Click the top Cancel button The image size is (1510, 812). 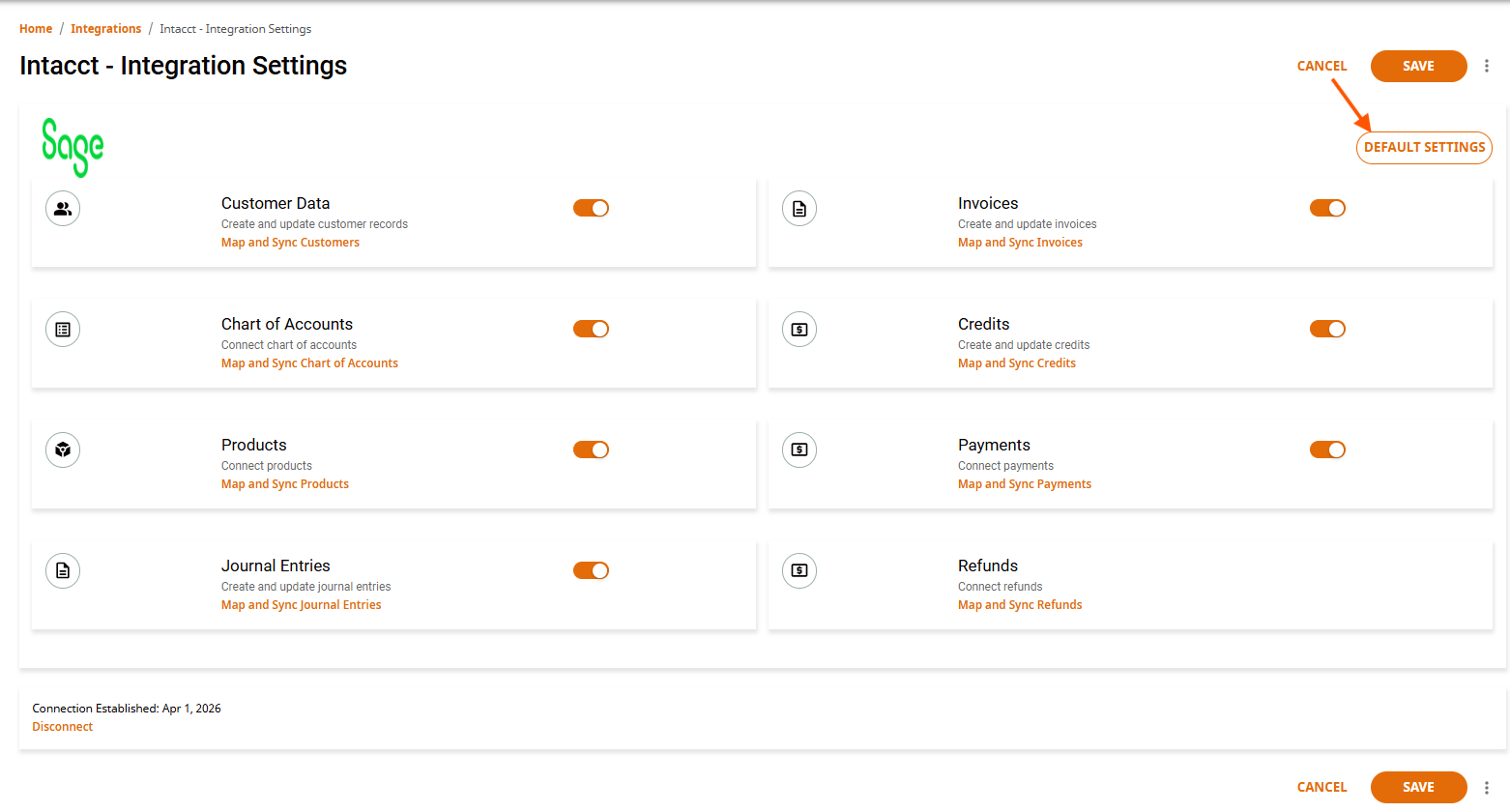pos(1321,66)
